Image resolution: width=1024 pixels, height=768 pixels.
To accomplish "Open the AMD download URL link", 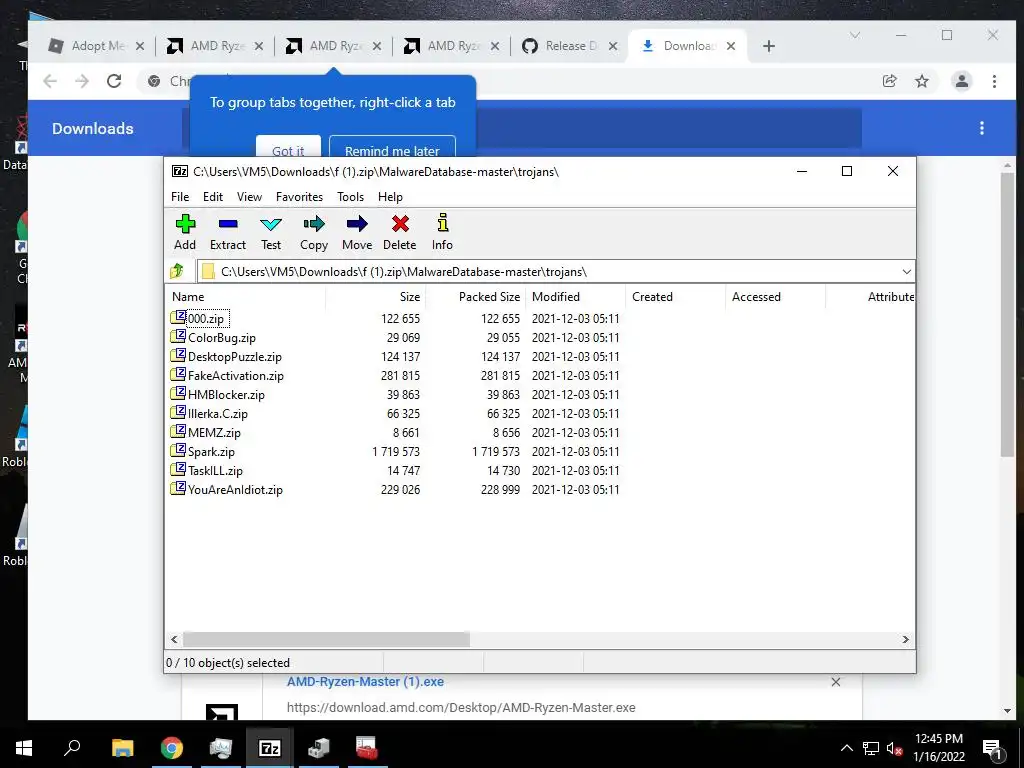I will pyautogui.click(x=461, y=707).
